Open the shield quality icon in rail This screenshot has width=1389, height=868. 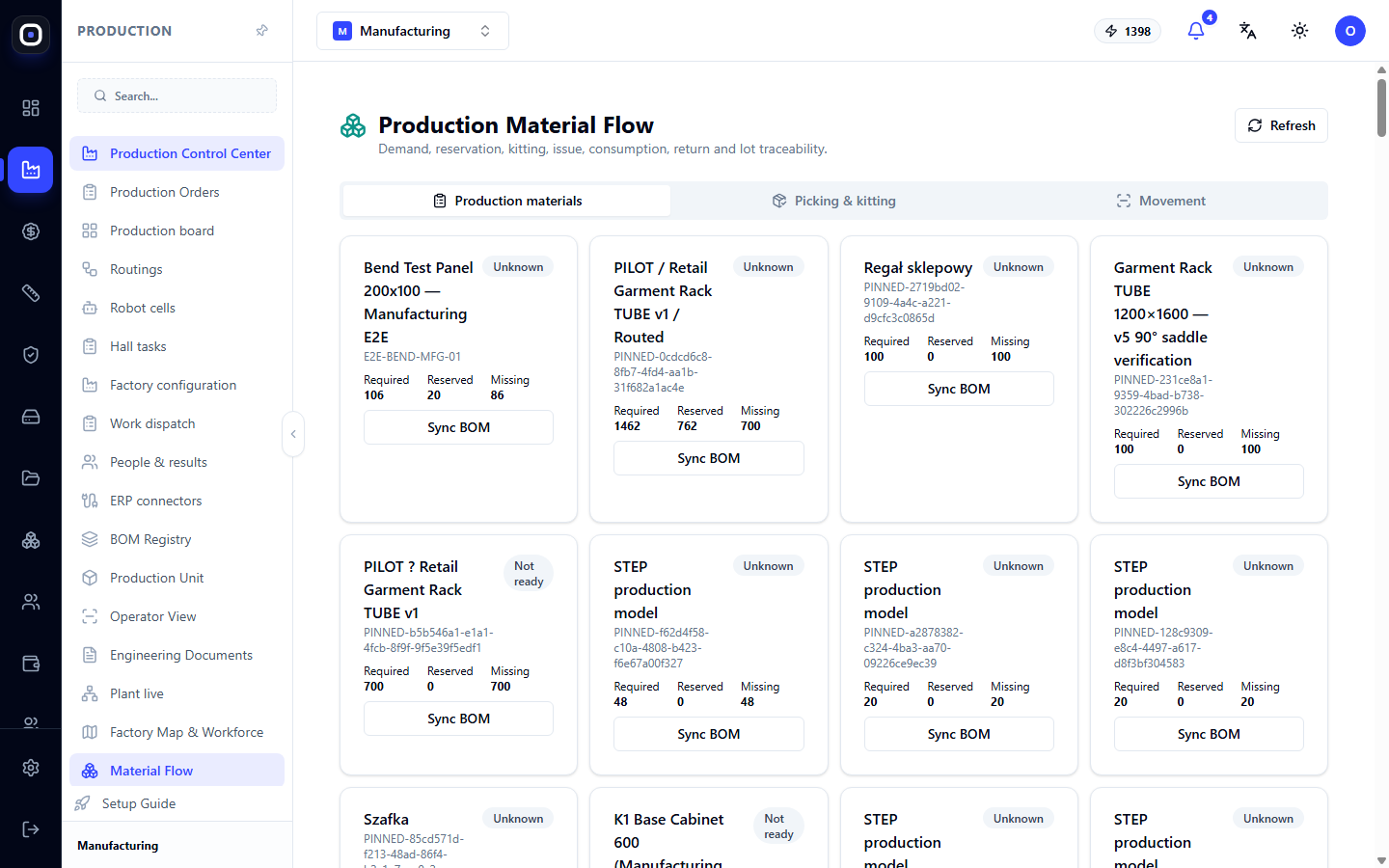31,355
